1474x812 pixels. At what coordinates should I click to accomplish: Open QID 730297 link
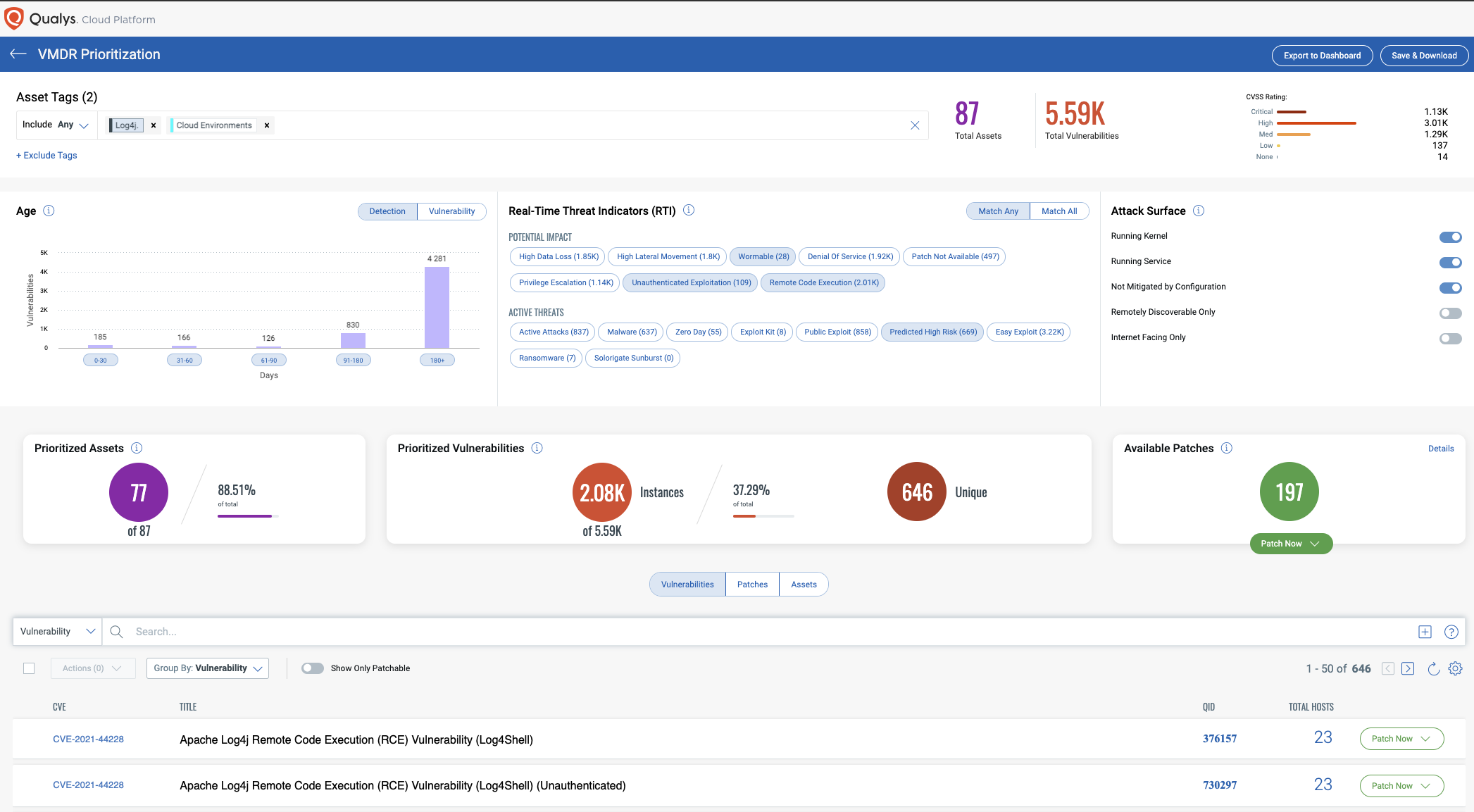(x=1220, y=785)
